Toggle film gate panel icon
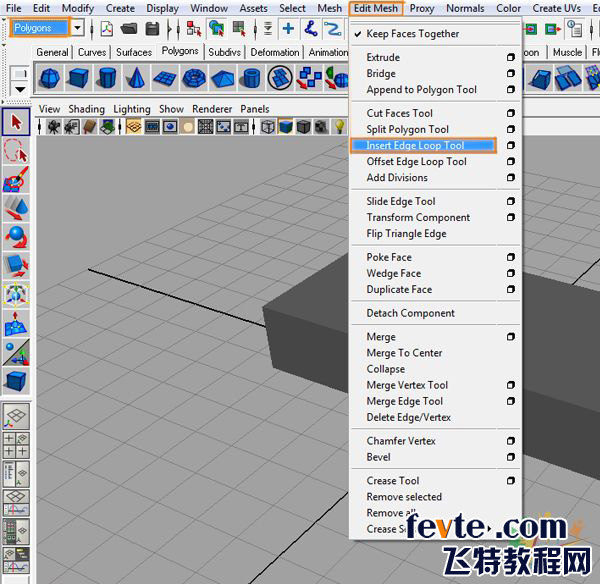 pyautogui.click(x=152, y=127)
